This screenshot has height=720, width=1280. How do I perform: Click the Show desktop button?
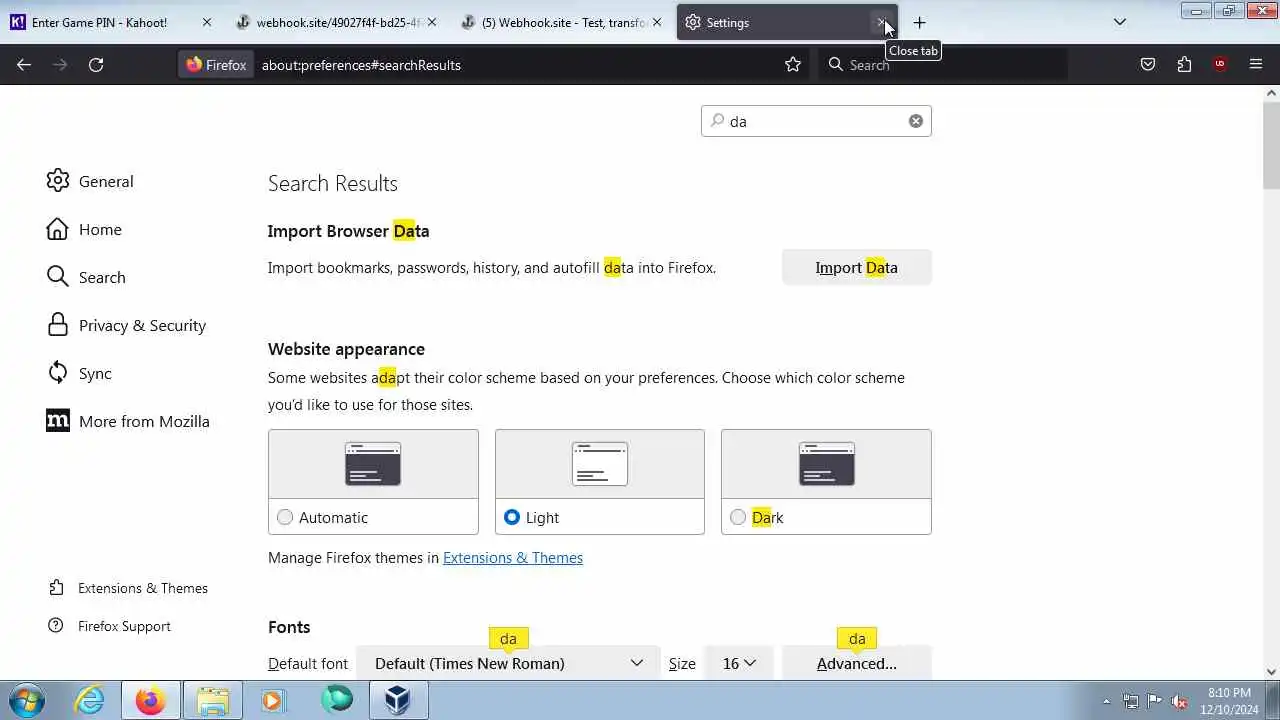(x=1272, y=701)
